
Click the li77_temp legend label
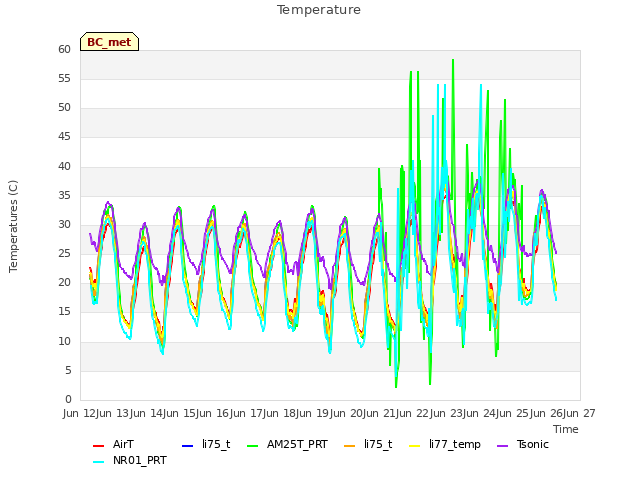(455, 444)
